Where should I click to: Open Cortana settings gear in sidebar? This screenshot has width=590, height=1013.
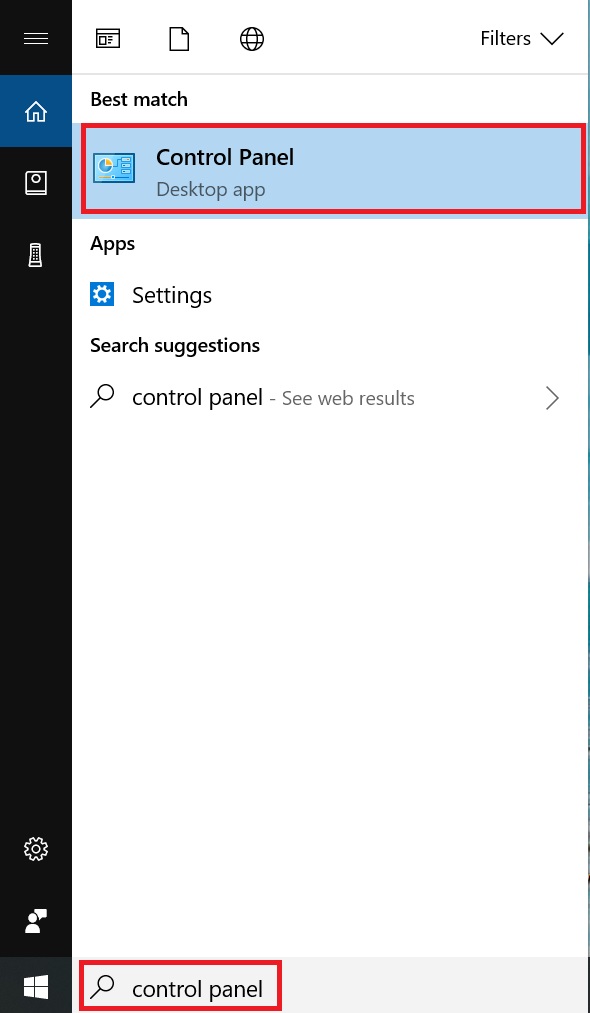pyautogui.click(x=36, y=848)
